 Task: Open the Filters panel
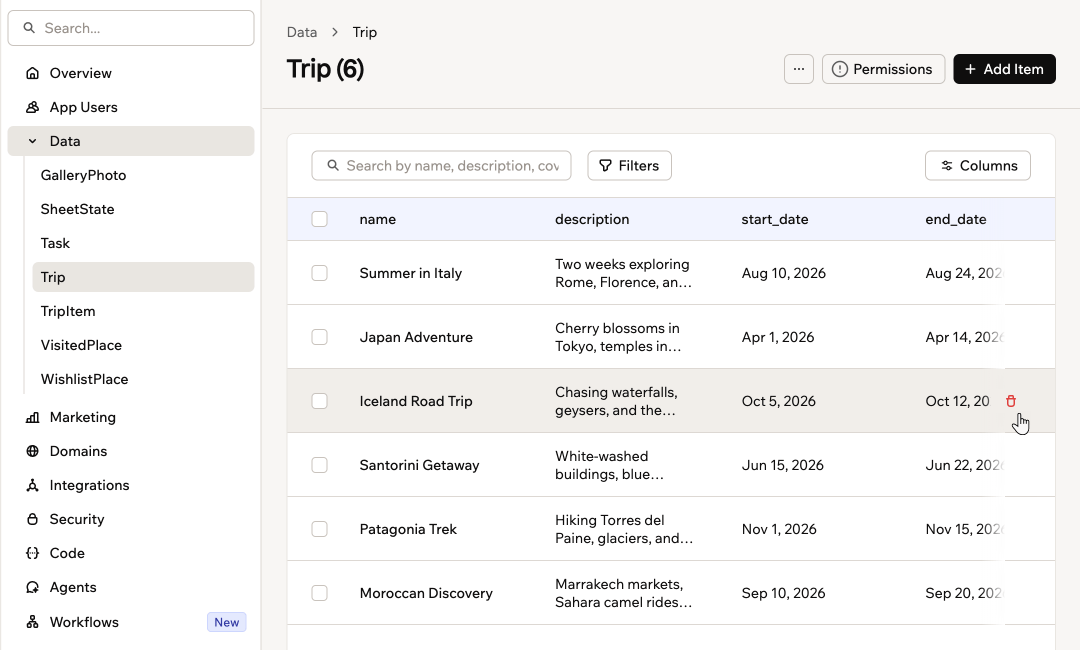tap(630, 165)
